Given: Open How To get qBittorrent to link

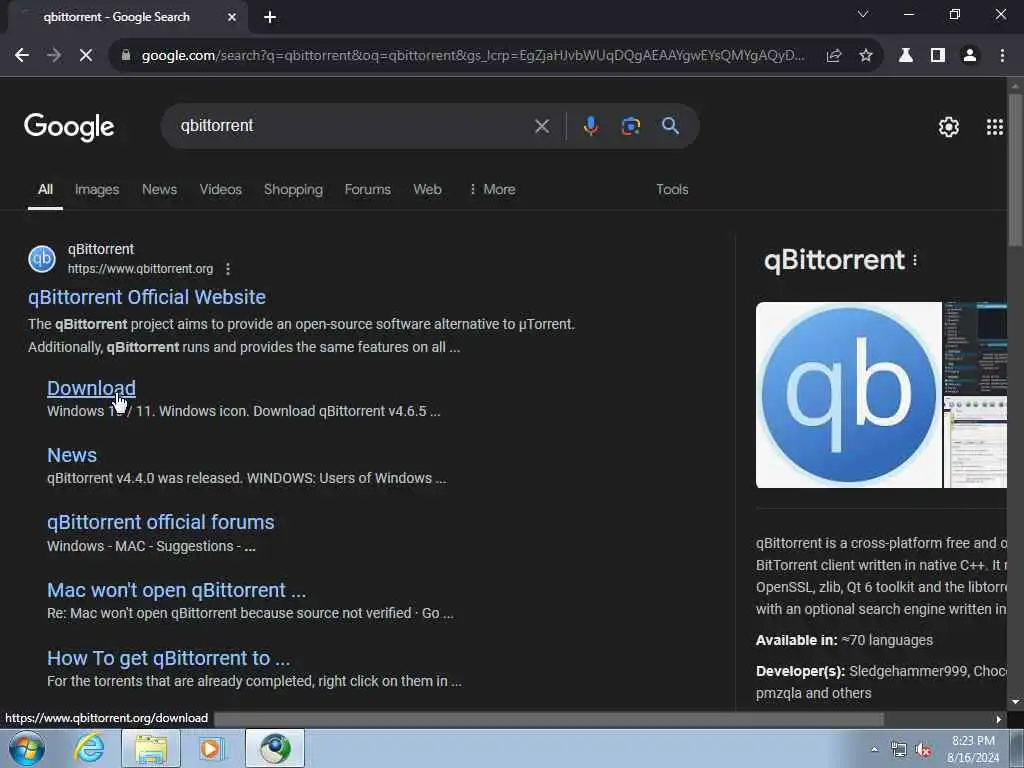Looking at the screenshot, I should coord(168,658).
